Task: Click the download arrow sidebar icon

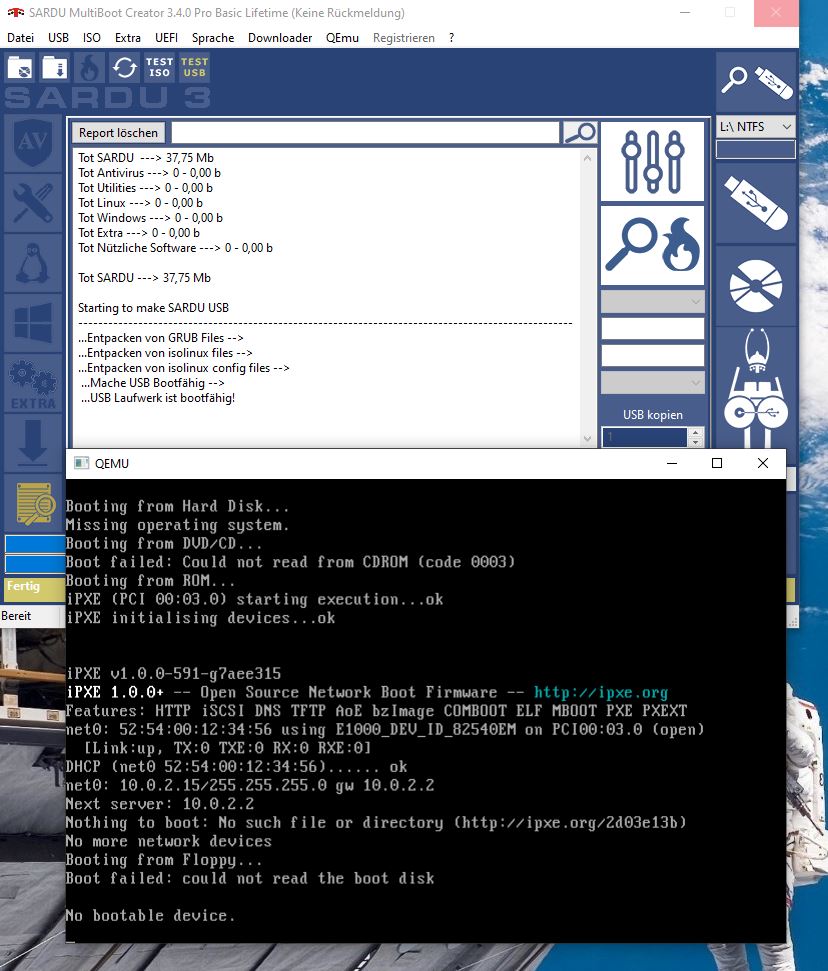Action: point(33,443)
